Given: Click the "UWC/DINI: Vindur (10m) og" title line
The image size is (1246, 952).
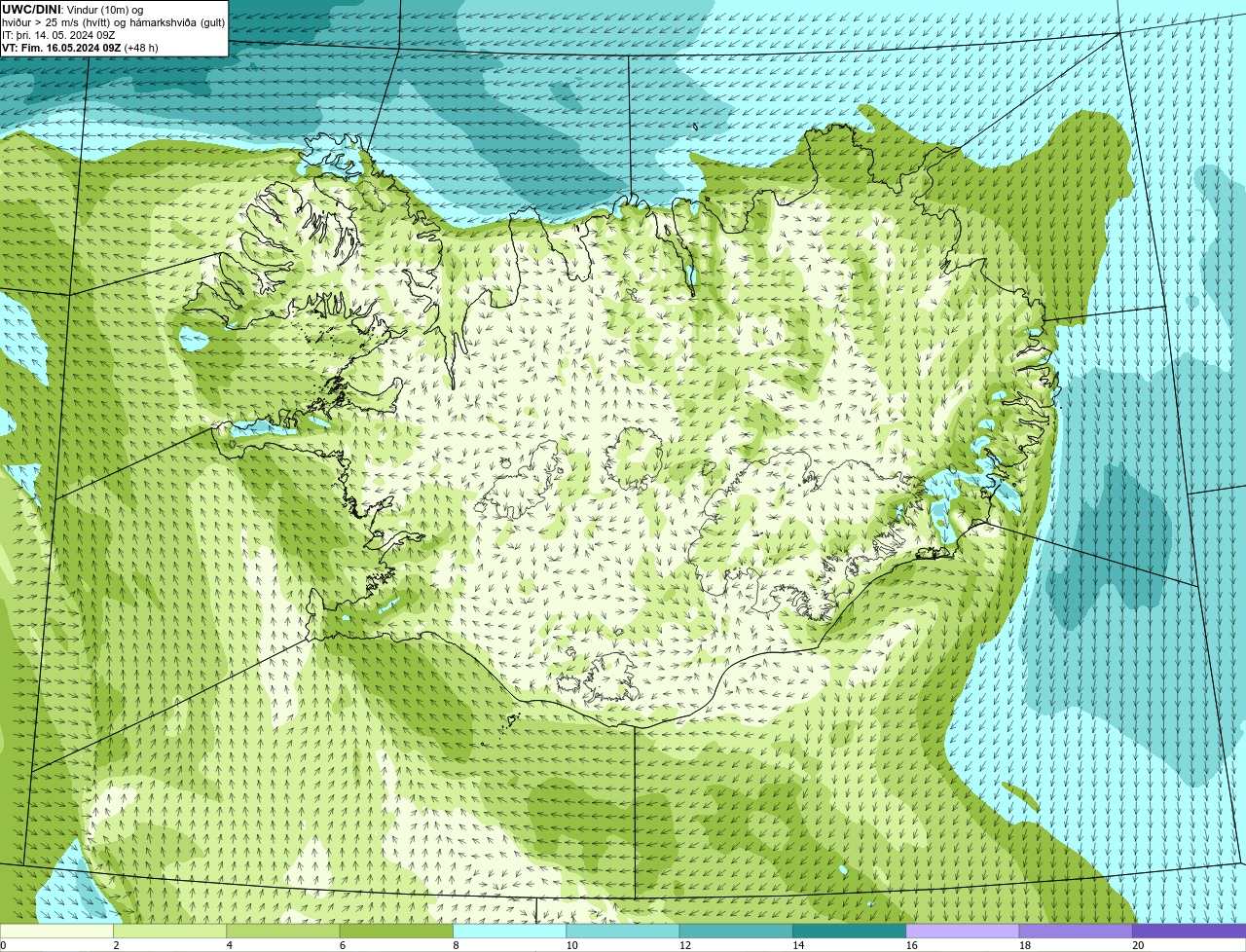Looking at the screenshot, I should click(x=73, y=10).
